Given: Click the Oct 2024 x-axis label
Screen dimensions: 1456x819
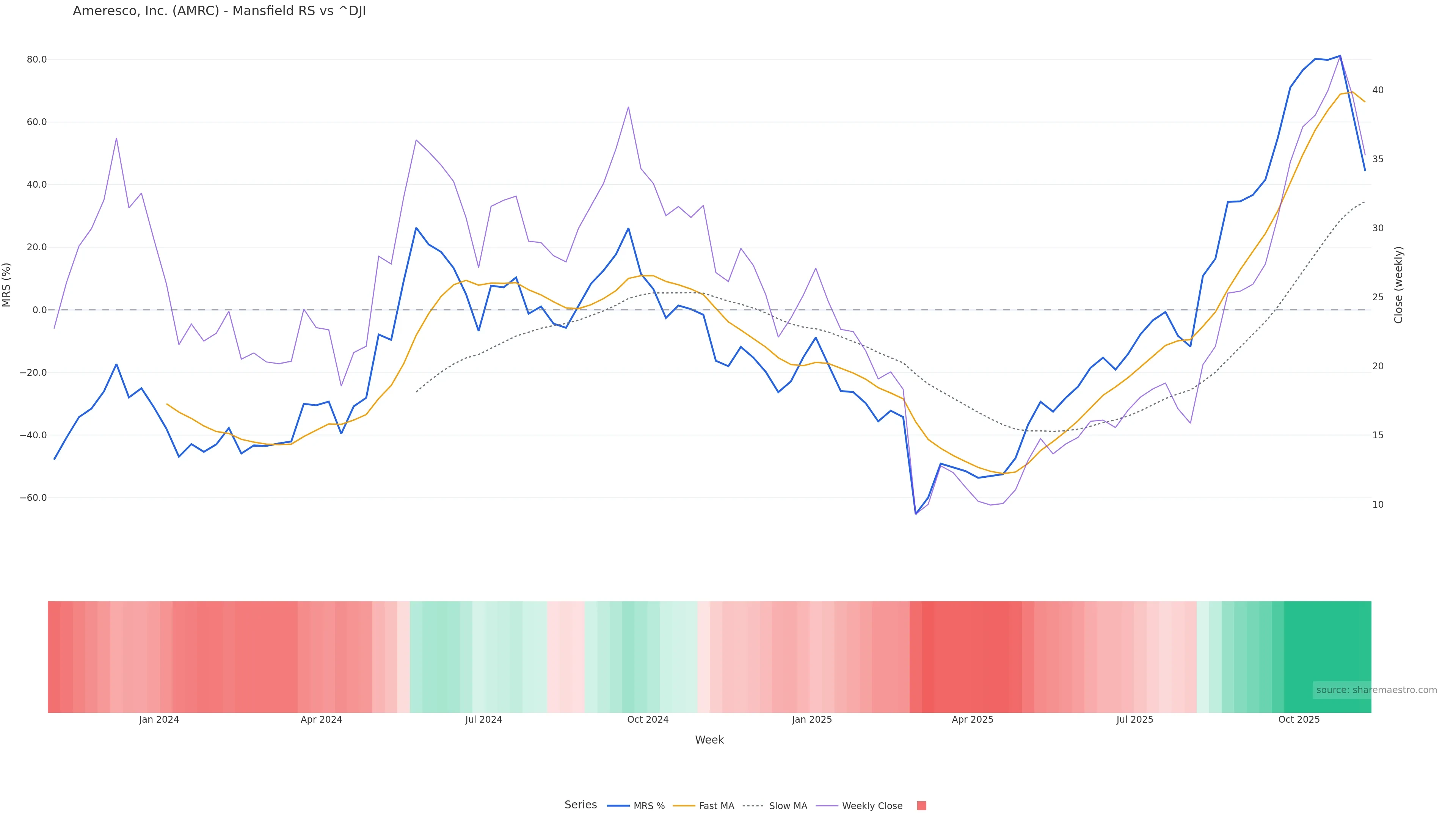Looking at the screenshot, I should (x=648, y=720).
